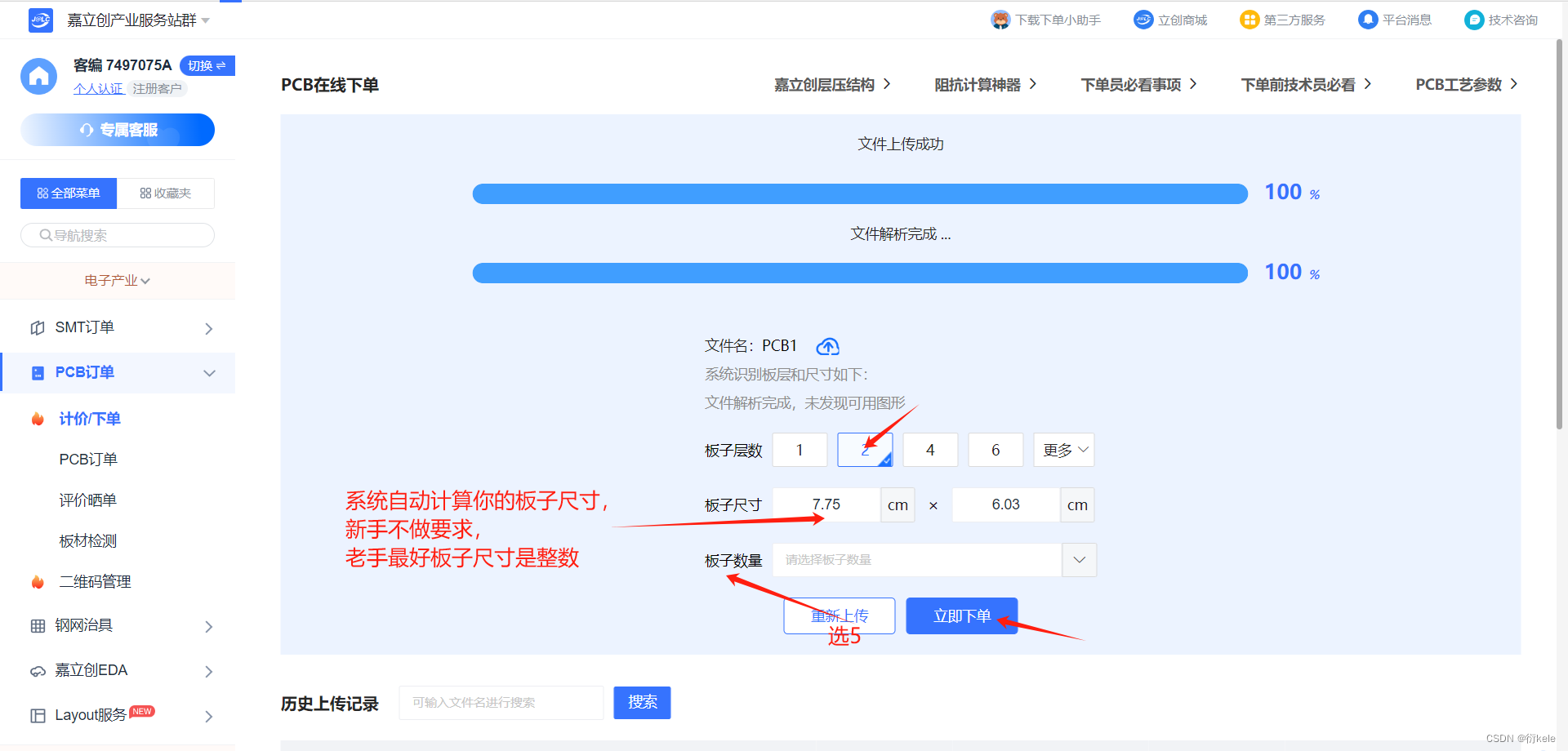Click the SMT订单 sidebar icon
This screenshot has width=1568, height=751.
[x=37, y=328]
